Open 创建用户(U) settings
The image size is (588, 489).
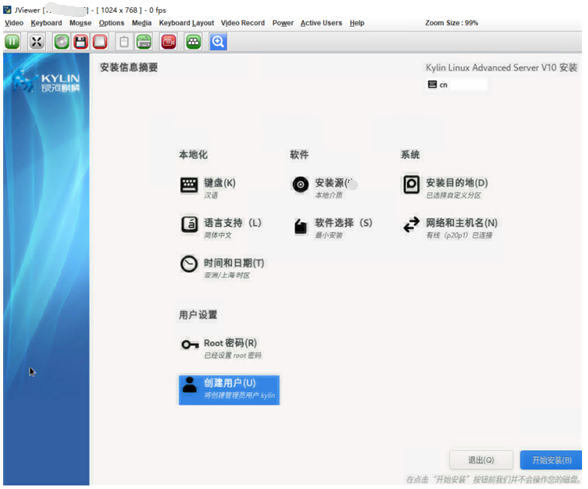(x=229, y=390)
